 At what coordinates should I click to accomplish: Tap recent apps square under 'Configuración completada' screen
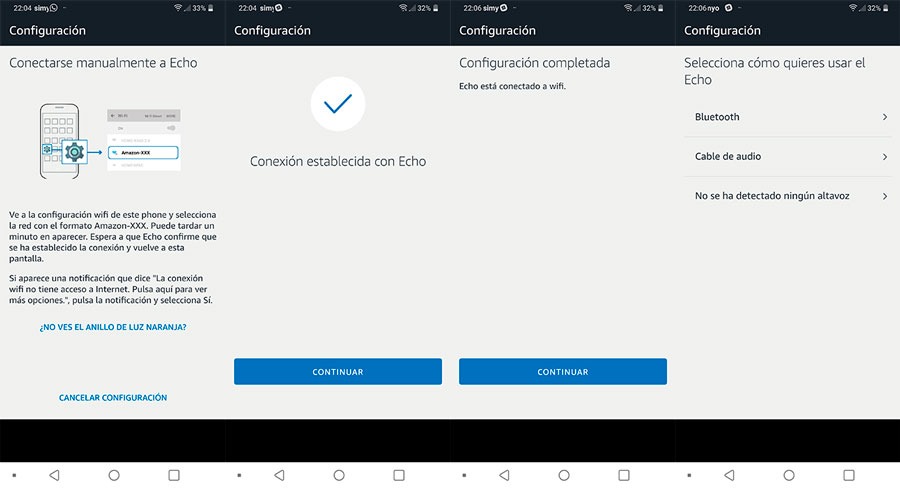point(623,474)
